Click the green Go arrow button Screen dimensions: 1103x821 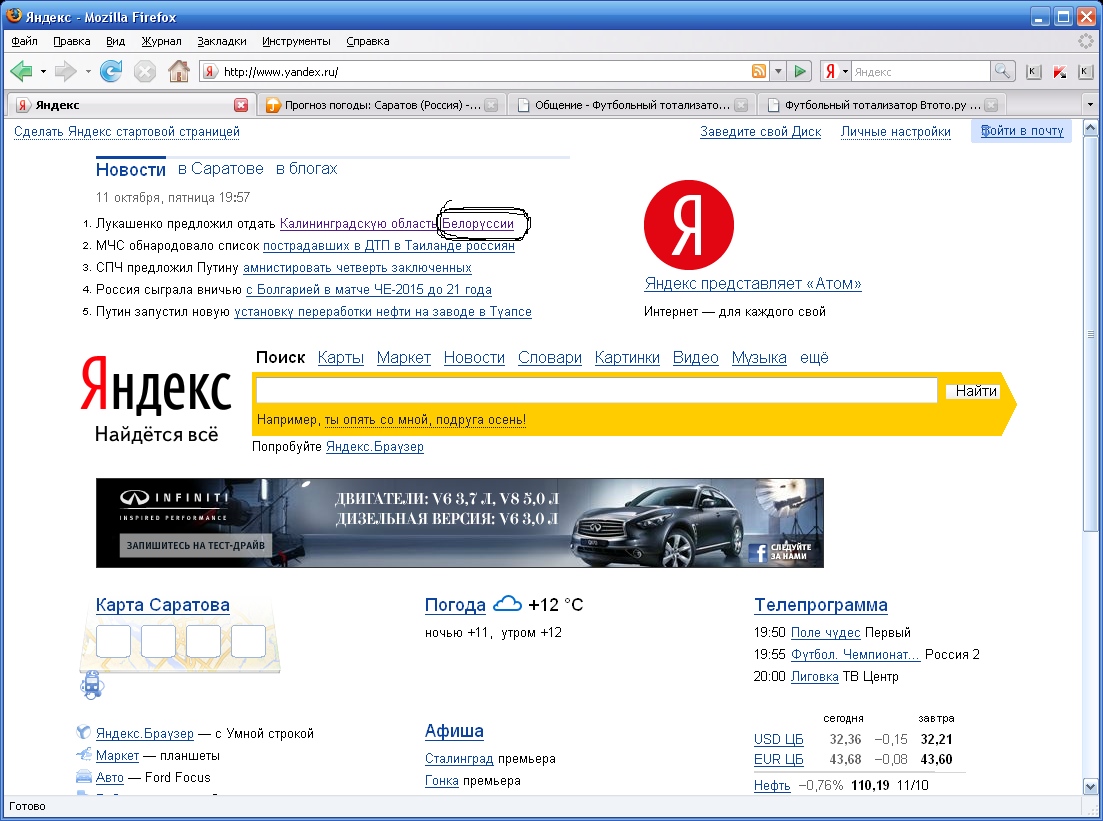800,71
